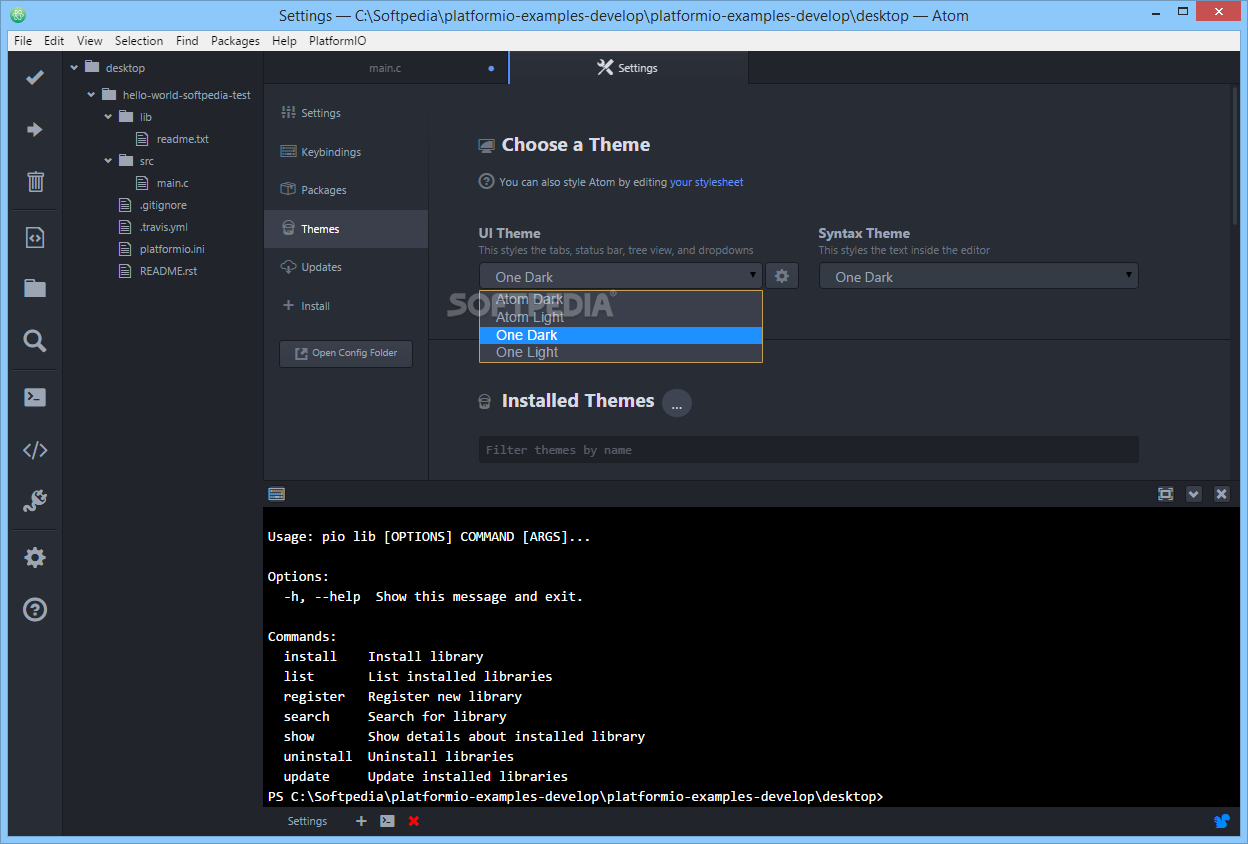Open the View menu

90,41
